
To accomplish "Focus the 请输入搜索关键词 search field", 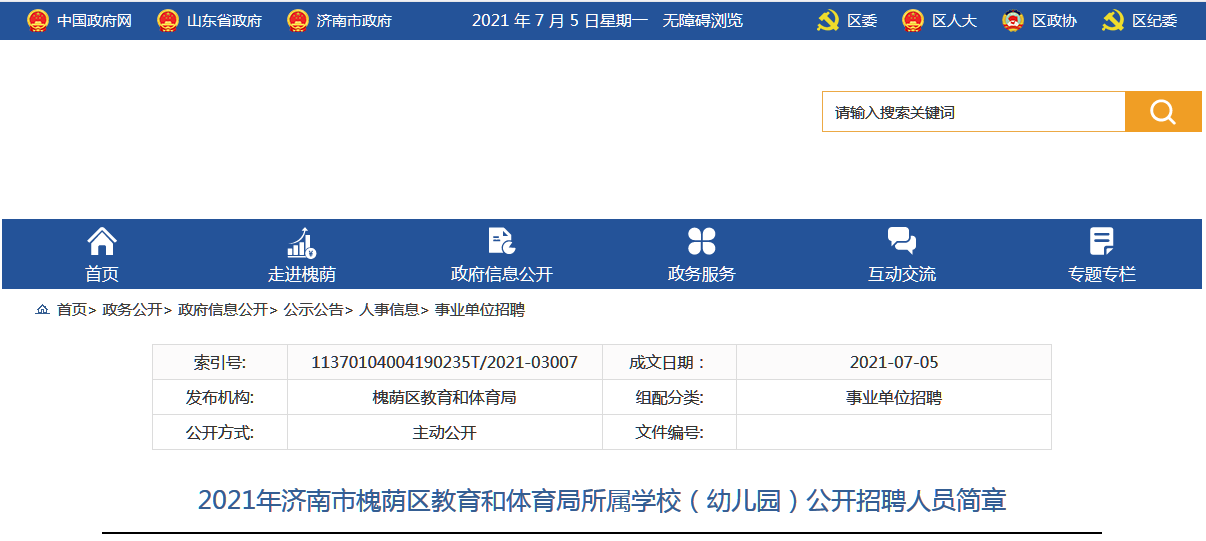I will [974, 111].
